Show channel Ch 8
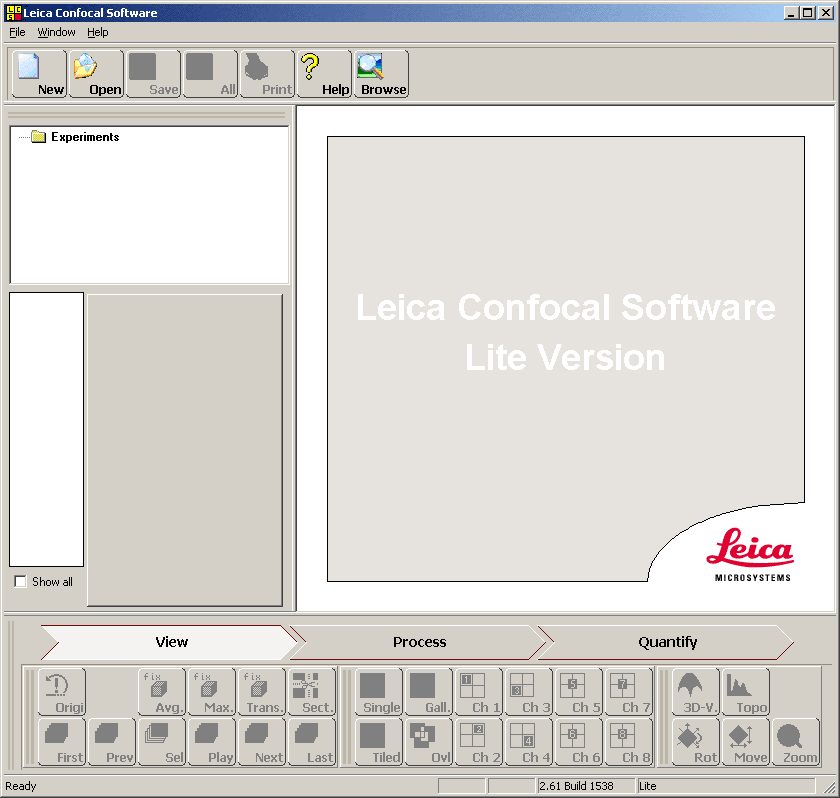840x798 pixels. click(629, 742)
